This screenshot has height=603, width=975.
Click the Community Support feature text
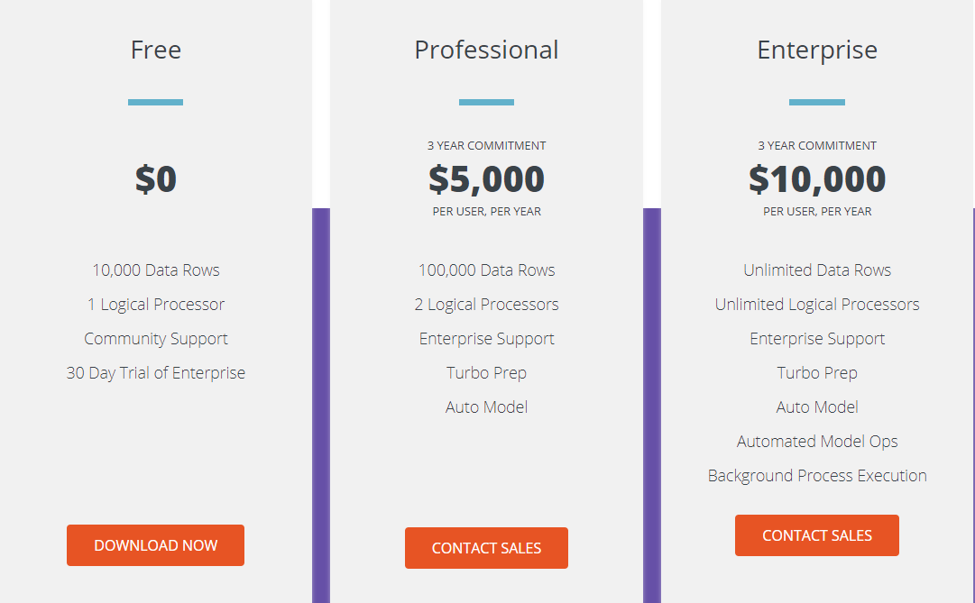coord(156,338)
